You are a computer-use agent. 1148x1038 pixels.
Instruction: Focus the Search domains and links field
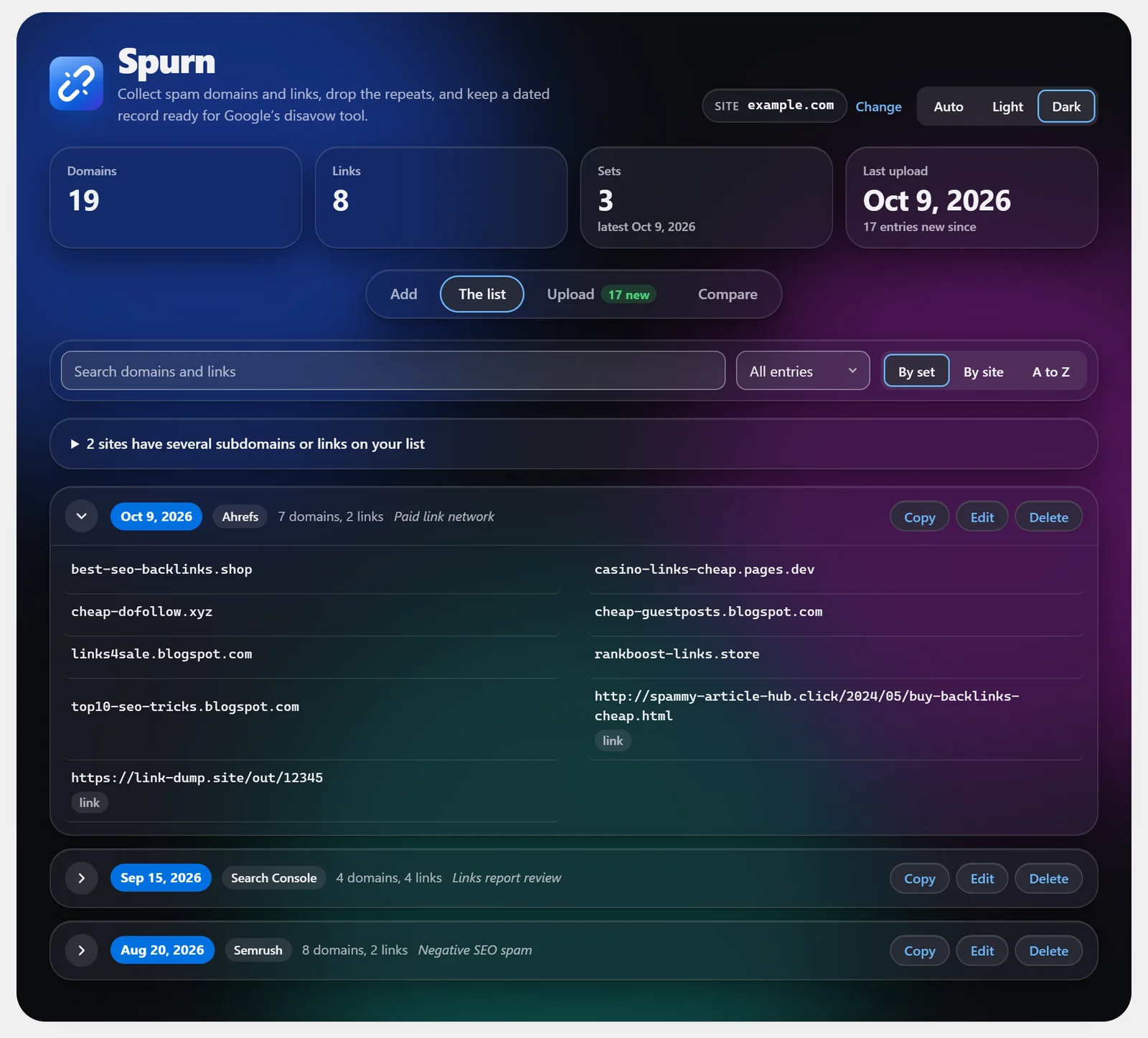(393, 371)
